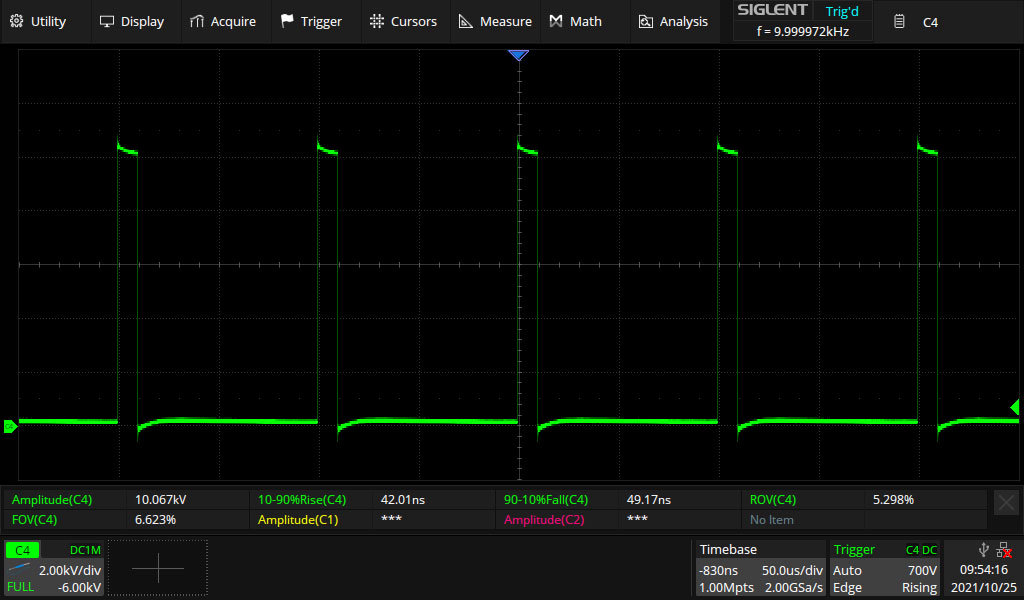Image resolution: width=1024 pixels, height=600 pixels.
Task: Click the 6.623% FOV value
Action: click(155, 520)
